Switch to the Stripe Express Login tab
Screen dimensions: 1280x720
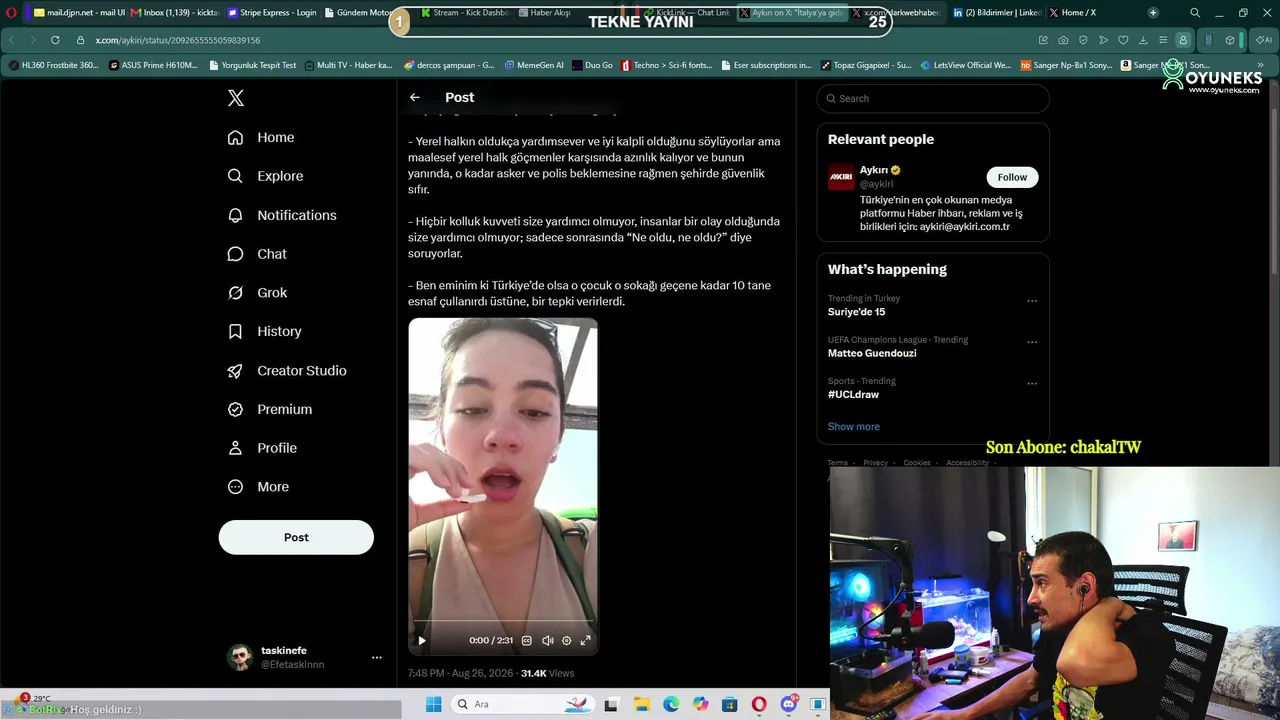[272, 13]
